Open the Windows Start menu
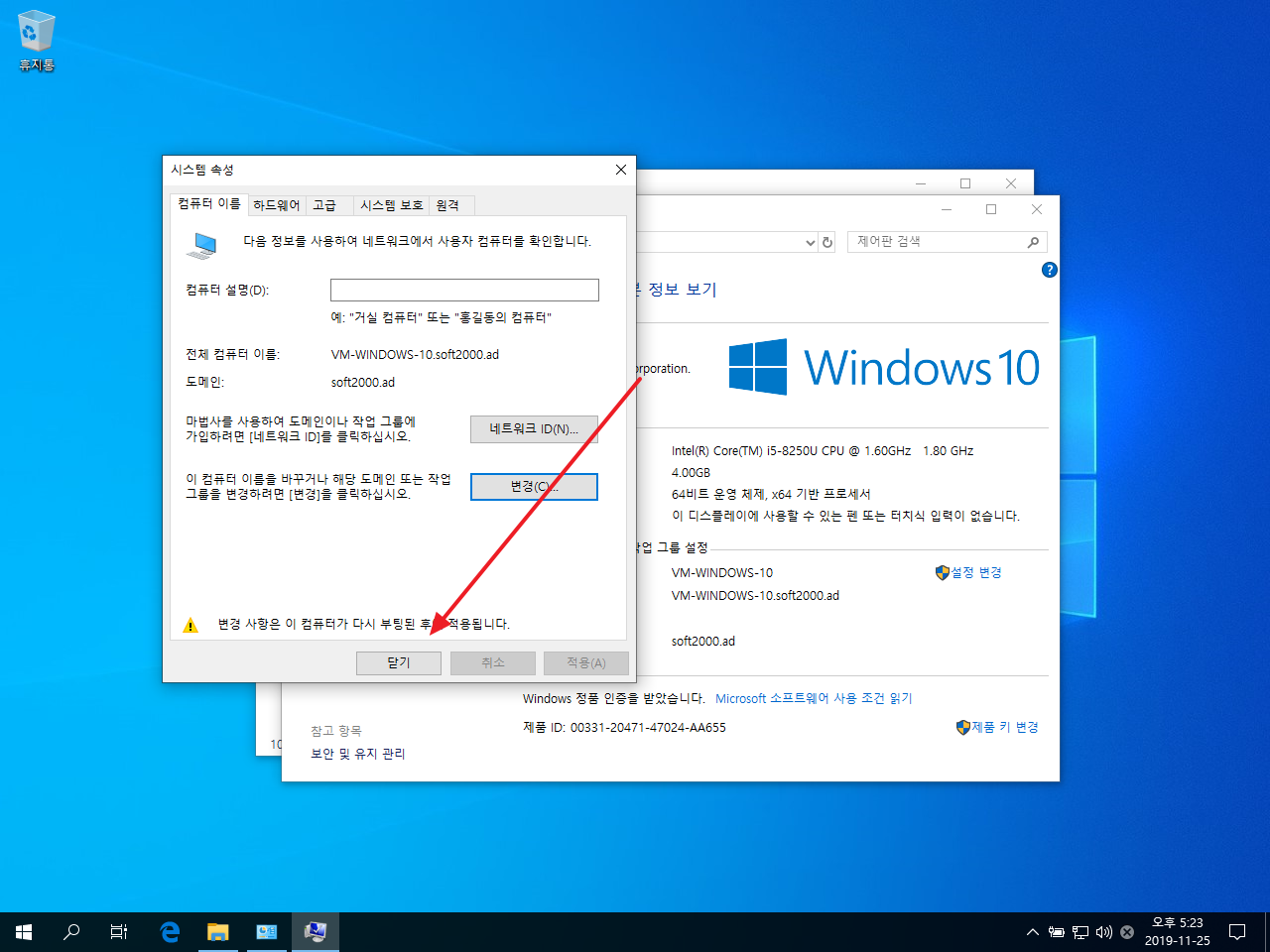The width and height of the screenshot is (1270, 952). click(x=24, y=932)
